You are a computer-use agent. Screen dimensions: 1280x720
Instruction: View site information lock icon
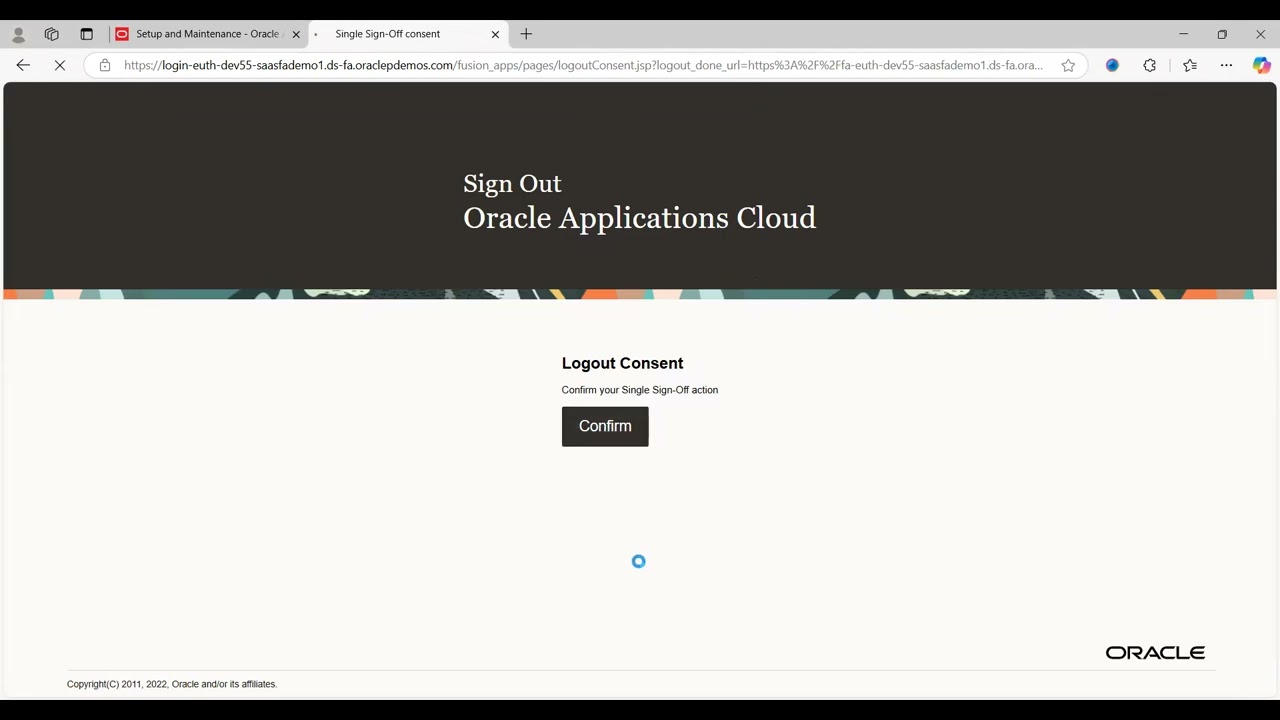(x=105, y=65)
